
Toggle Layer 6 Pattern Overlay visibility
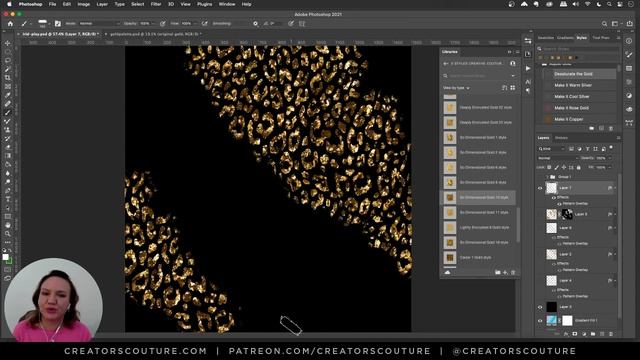click(559, 243)
